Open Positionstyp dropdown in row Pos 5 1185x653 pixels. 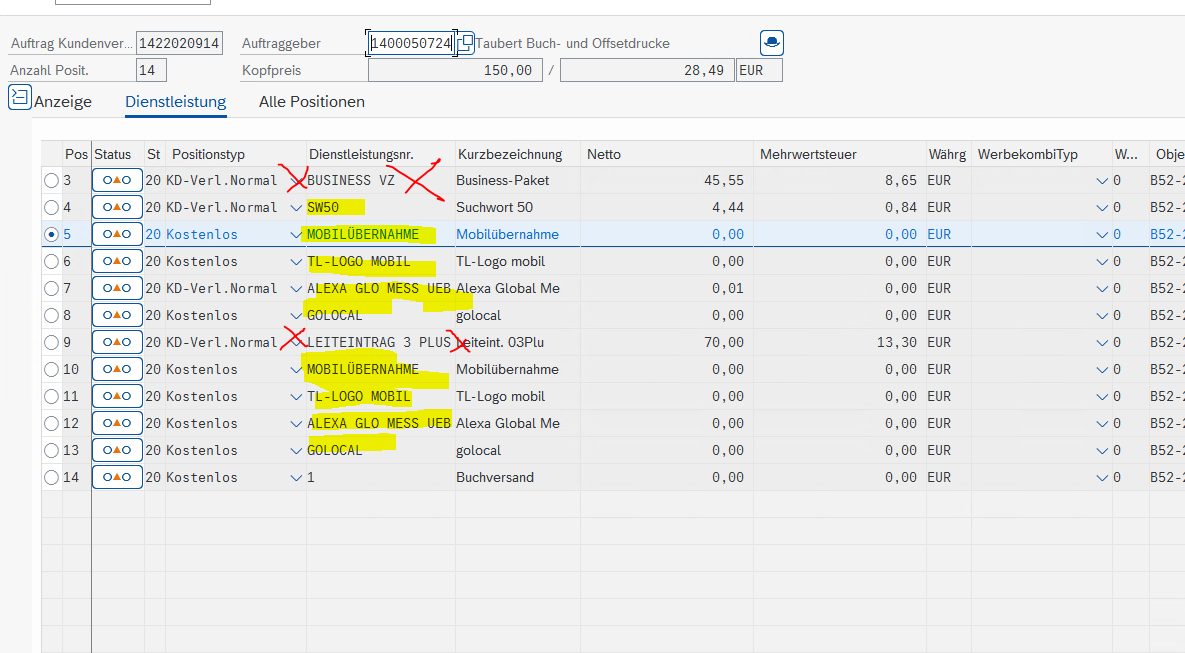(x=296, y=235)
